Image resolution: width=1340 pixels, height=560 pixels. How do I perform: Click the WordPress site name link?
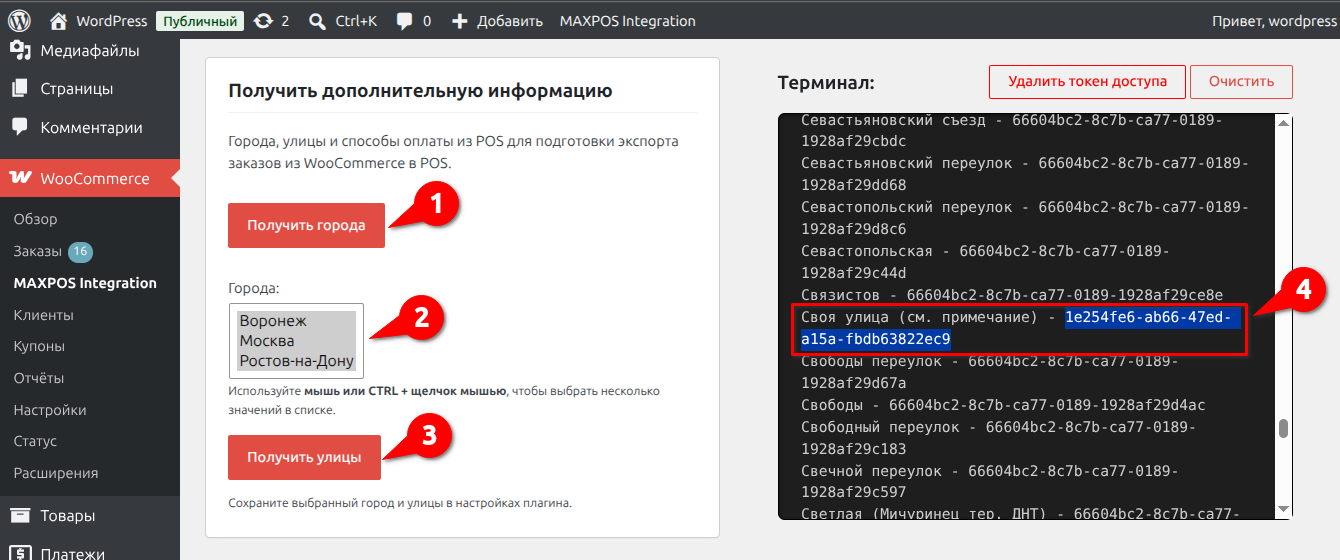tap(111, 20)
